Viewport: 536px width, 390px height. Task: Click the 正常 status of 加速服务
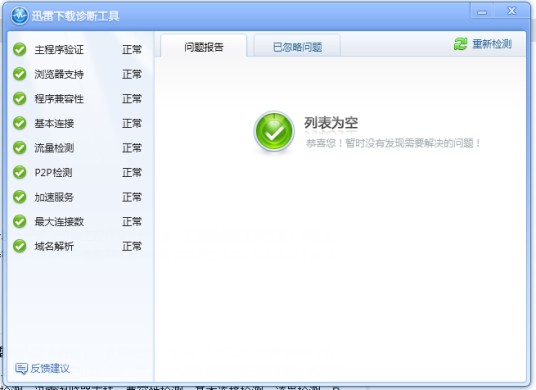(132, 198)
